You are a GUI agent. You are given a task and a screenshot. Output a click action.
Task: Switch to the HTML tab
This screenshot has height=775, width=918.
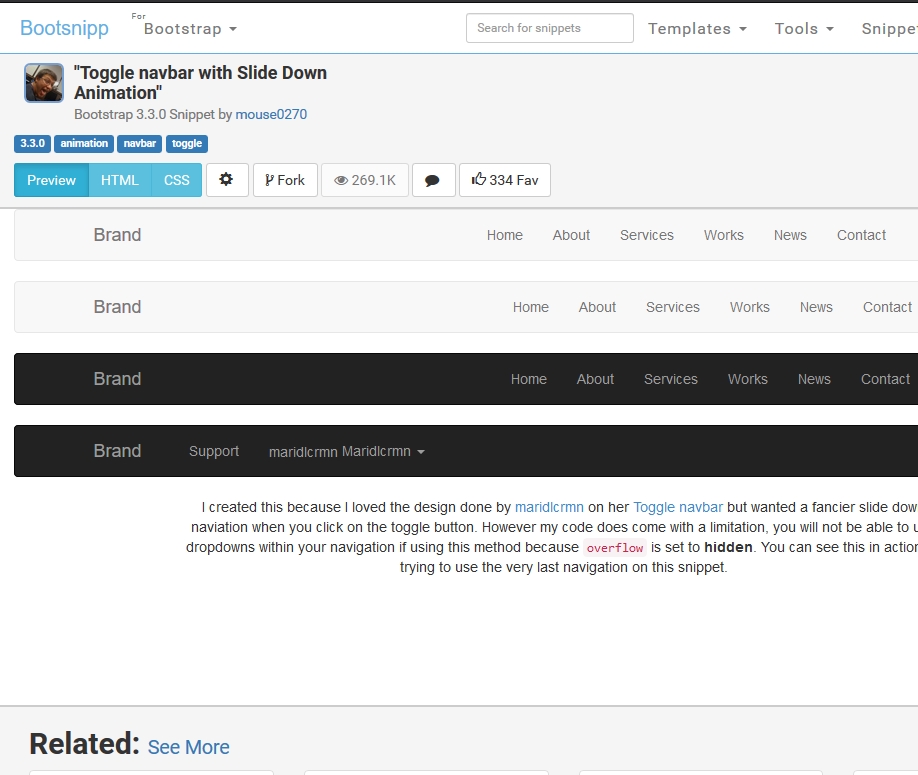click(x=120, y=180)
